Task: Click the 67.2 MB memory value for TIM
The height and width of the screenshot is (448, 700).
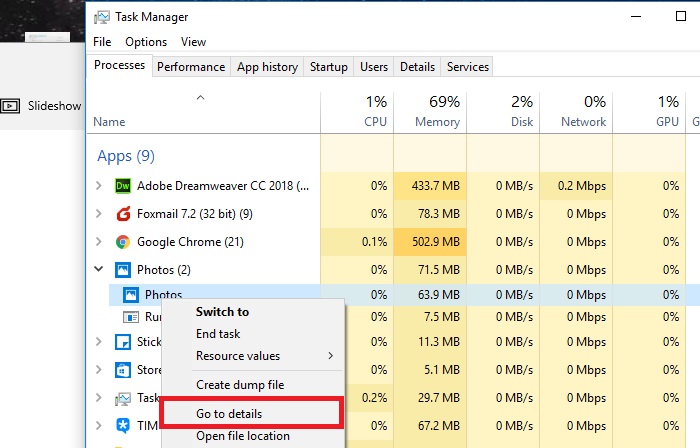Action: tap(438, 426)
